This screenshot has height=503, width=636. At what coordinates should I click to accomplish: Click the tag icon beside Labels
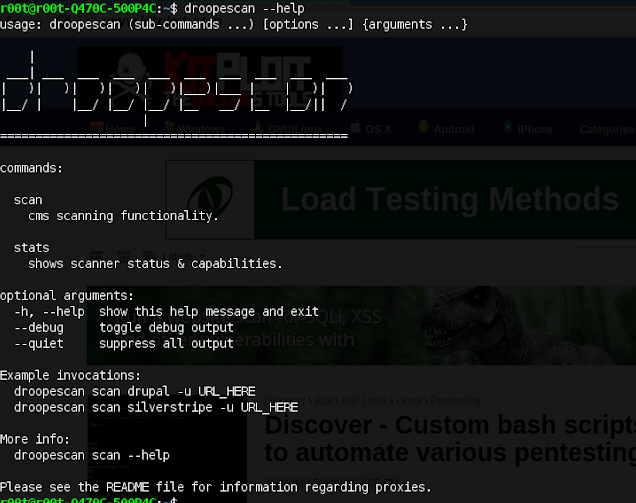[x=149, y=256]
